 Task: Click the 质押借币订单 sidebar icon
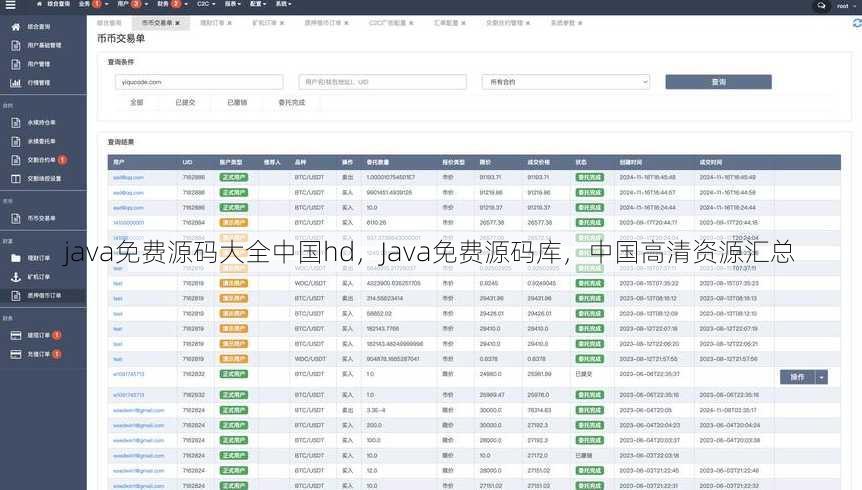coord(16,295)
